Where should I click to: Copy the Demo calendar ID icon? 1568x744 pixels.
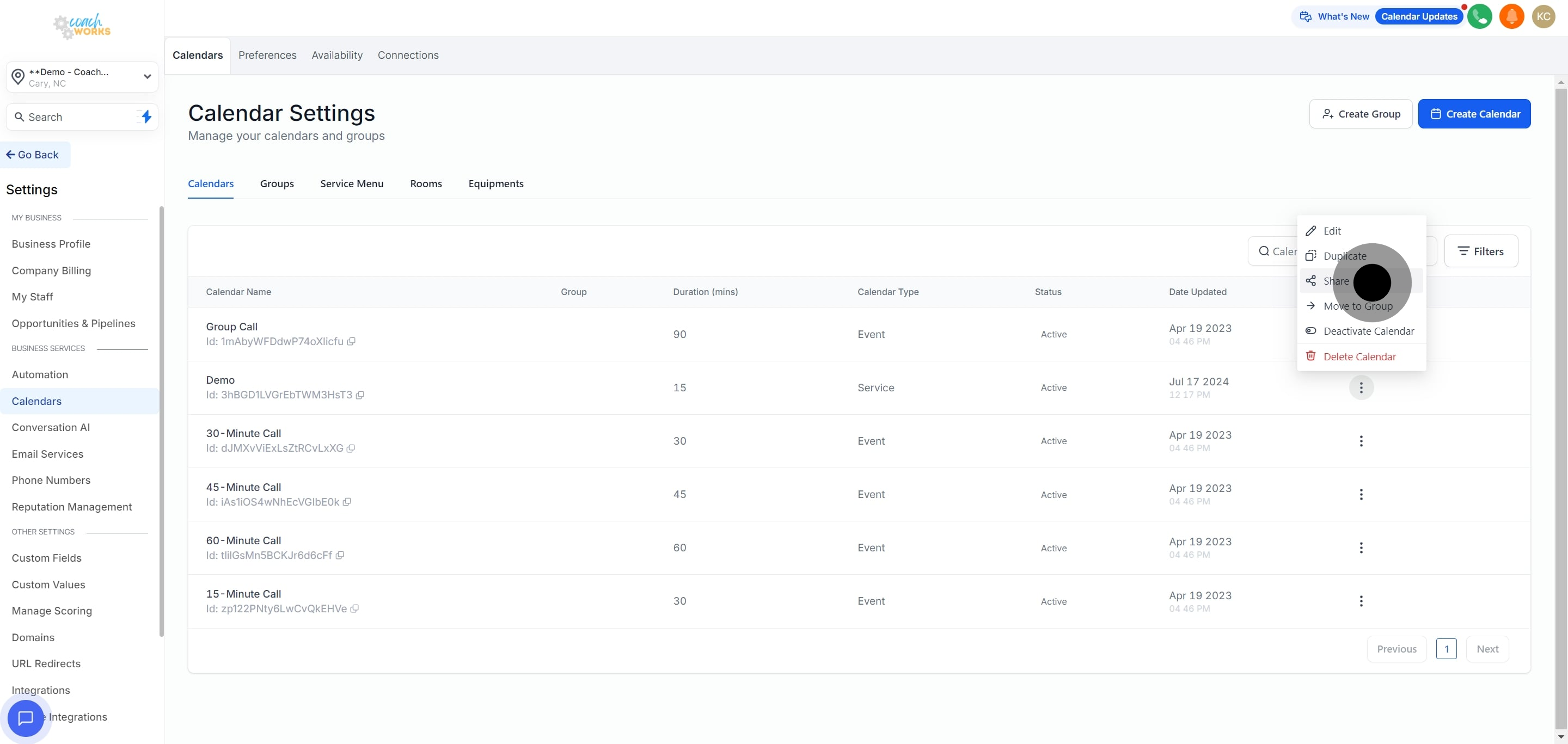(x=360, y=396)
